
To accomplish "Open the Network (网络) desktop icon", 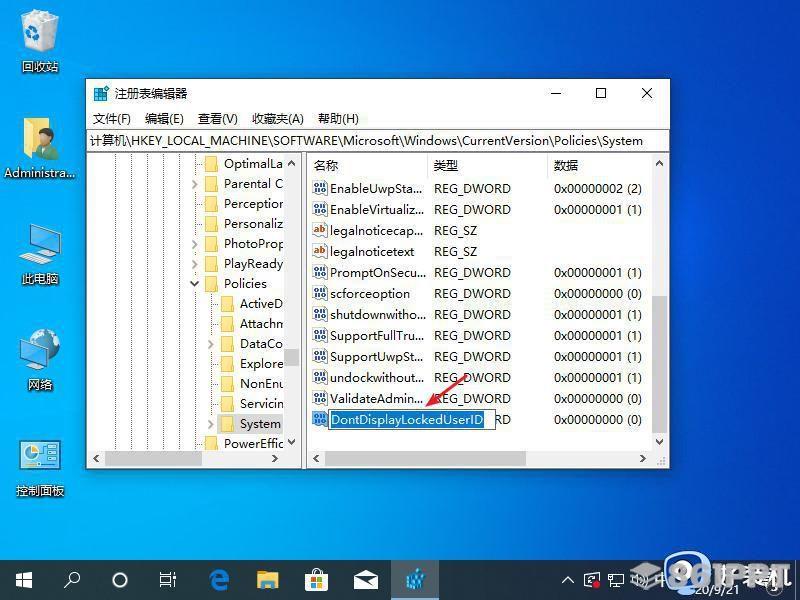I will [x=40, y=360].
